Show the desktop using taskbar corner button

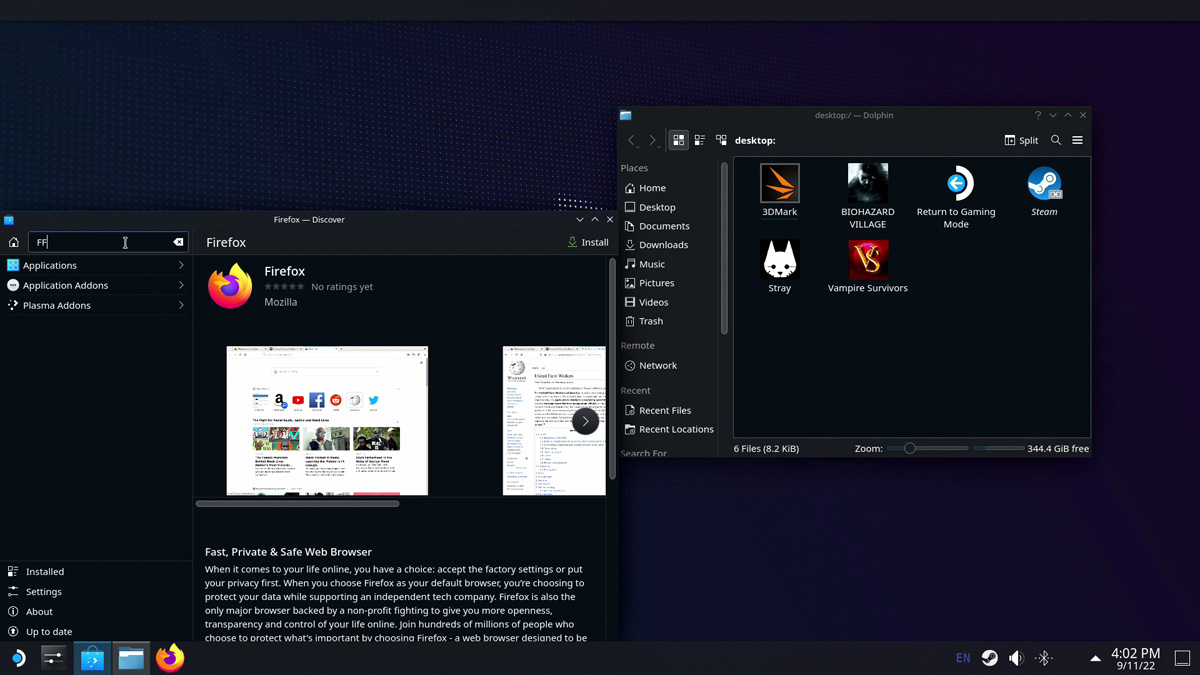[1182, 658]
